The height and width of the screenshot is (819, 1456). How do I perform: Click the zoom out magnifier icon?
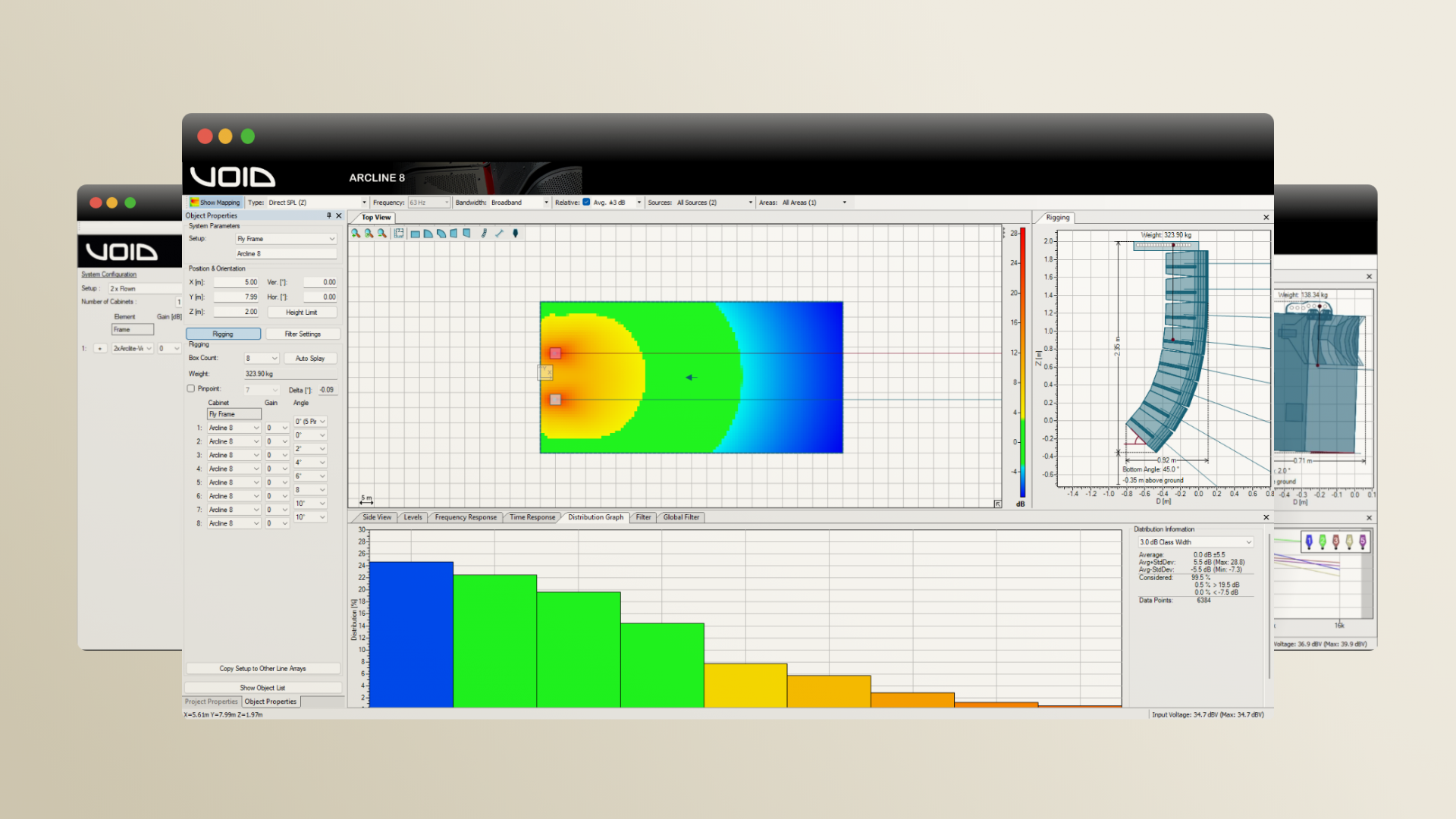click(x=382, y=234)
